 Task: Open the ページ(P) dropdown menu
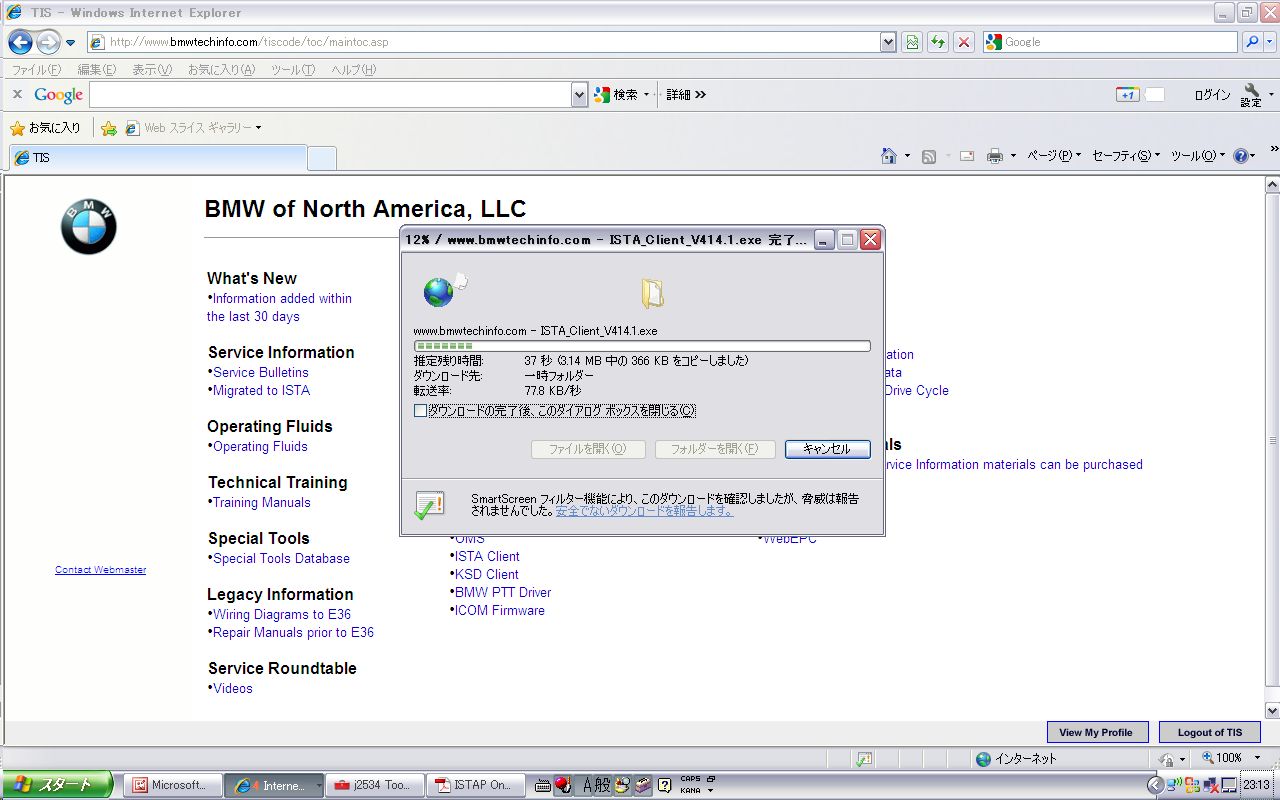pyautogui.click(x=1054, y=156)
